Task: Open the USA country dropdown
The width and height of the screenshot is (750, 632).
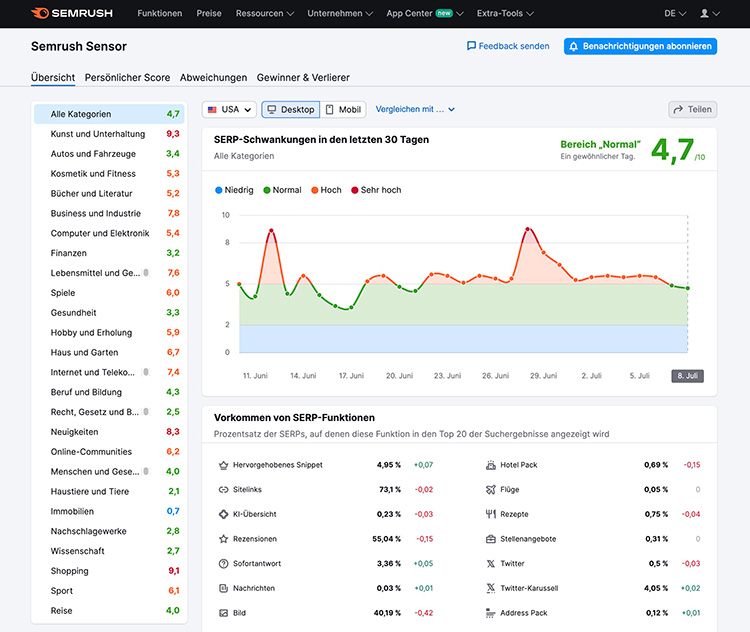Action: click(x=229, y=110)
